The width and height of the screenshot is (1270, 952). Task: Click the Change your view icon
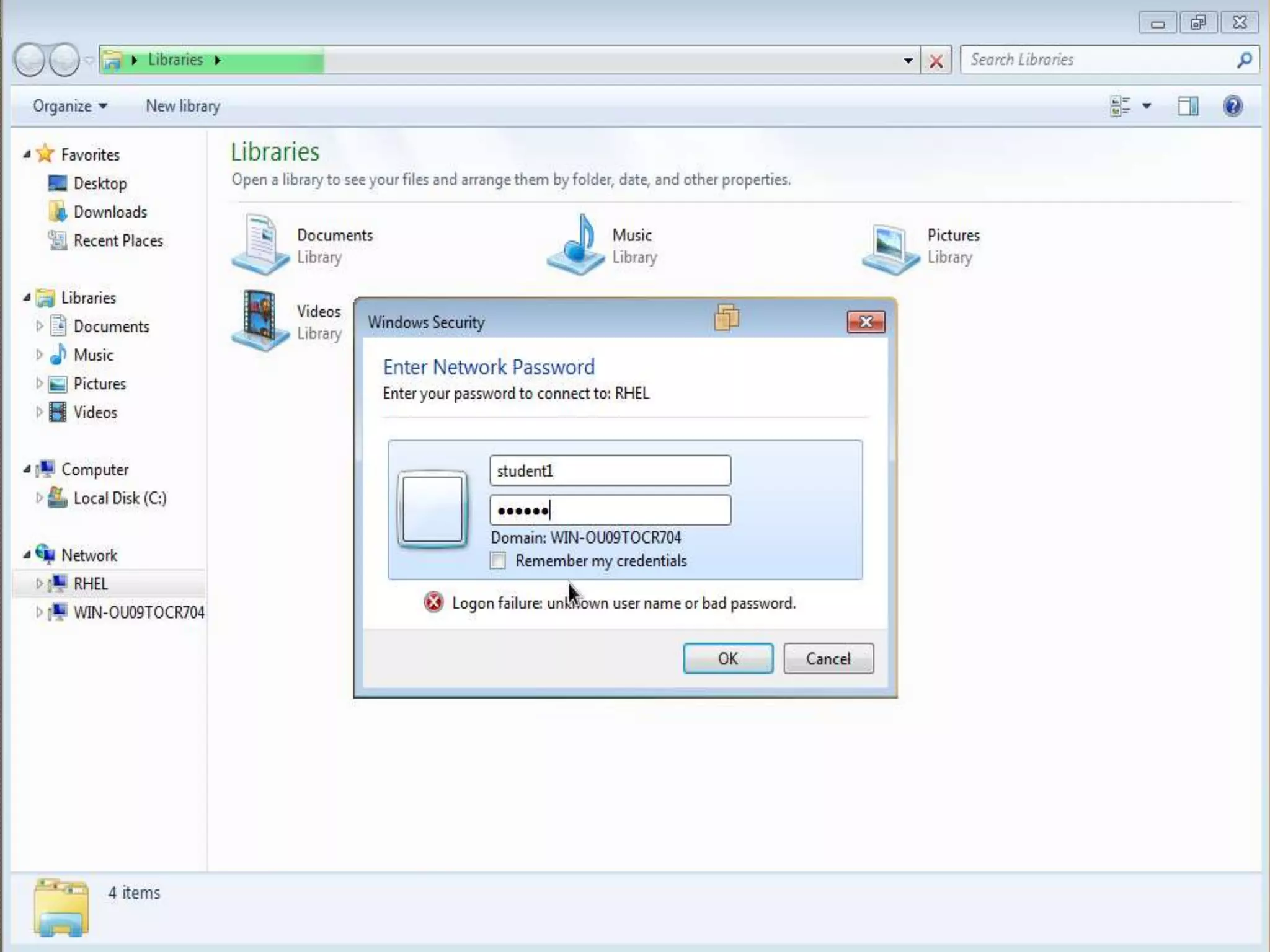[x=1120, y=106]
